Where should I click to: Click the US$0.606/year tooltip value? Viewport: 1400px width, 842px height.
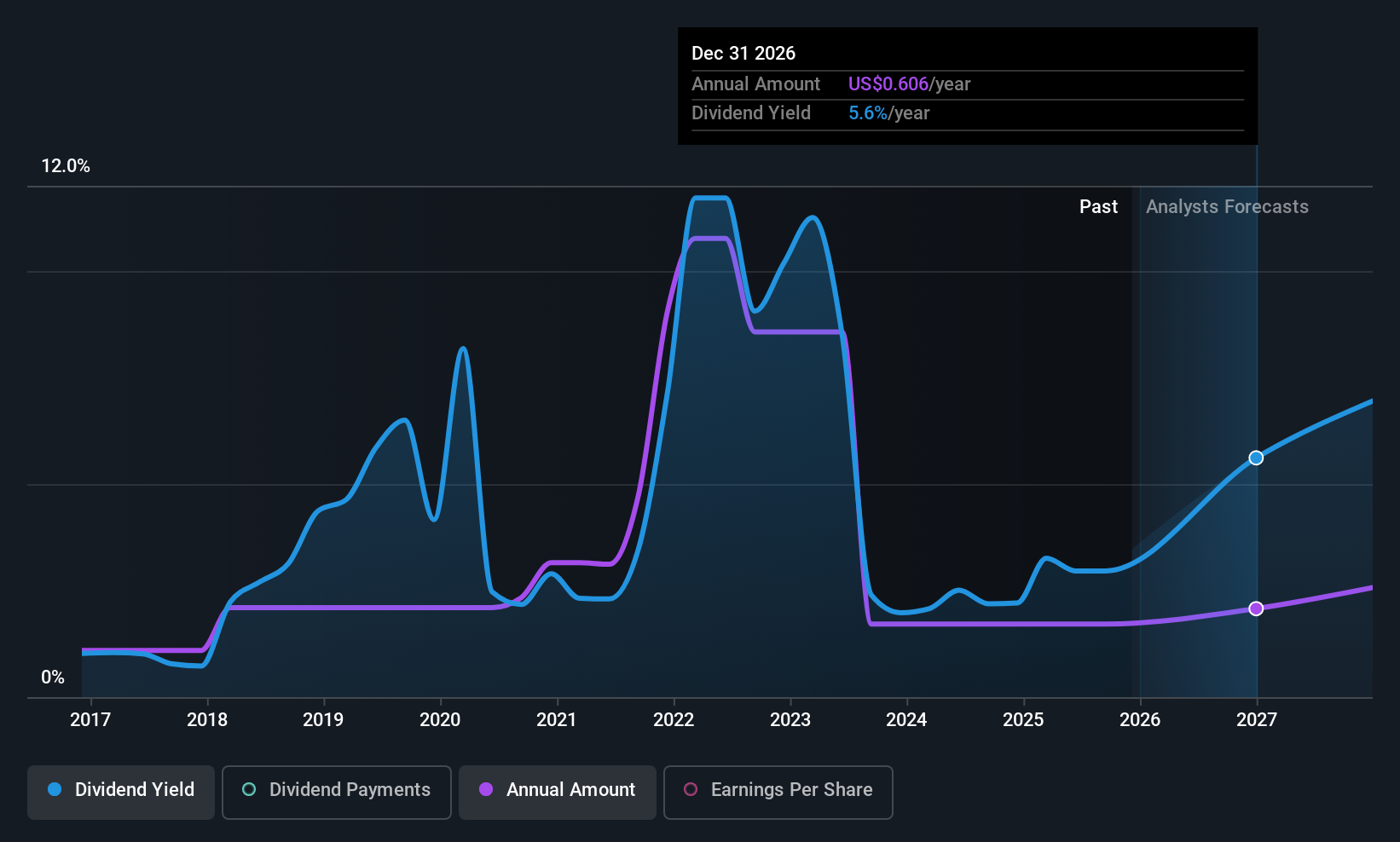coord(909,84)
